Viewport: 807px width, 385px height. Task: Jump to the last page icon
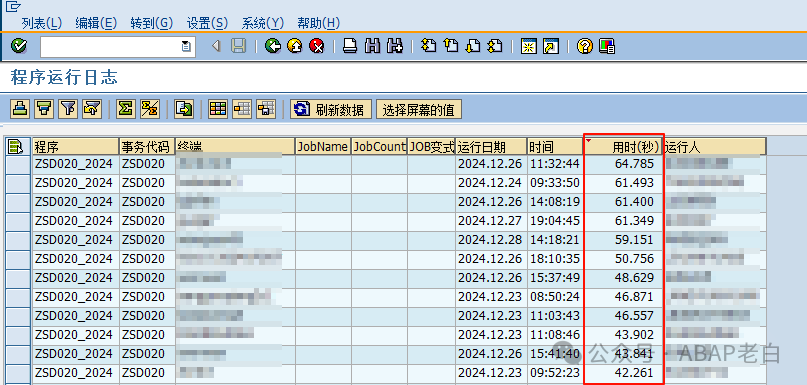click(495, 46)
